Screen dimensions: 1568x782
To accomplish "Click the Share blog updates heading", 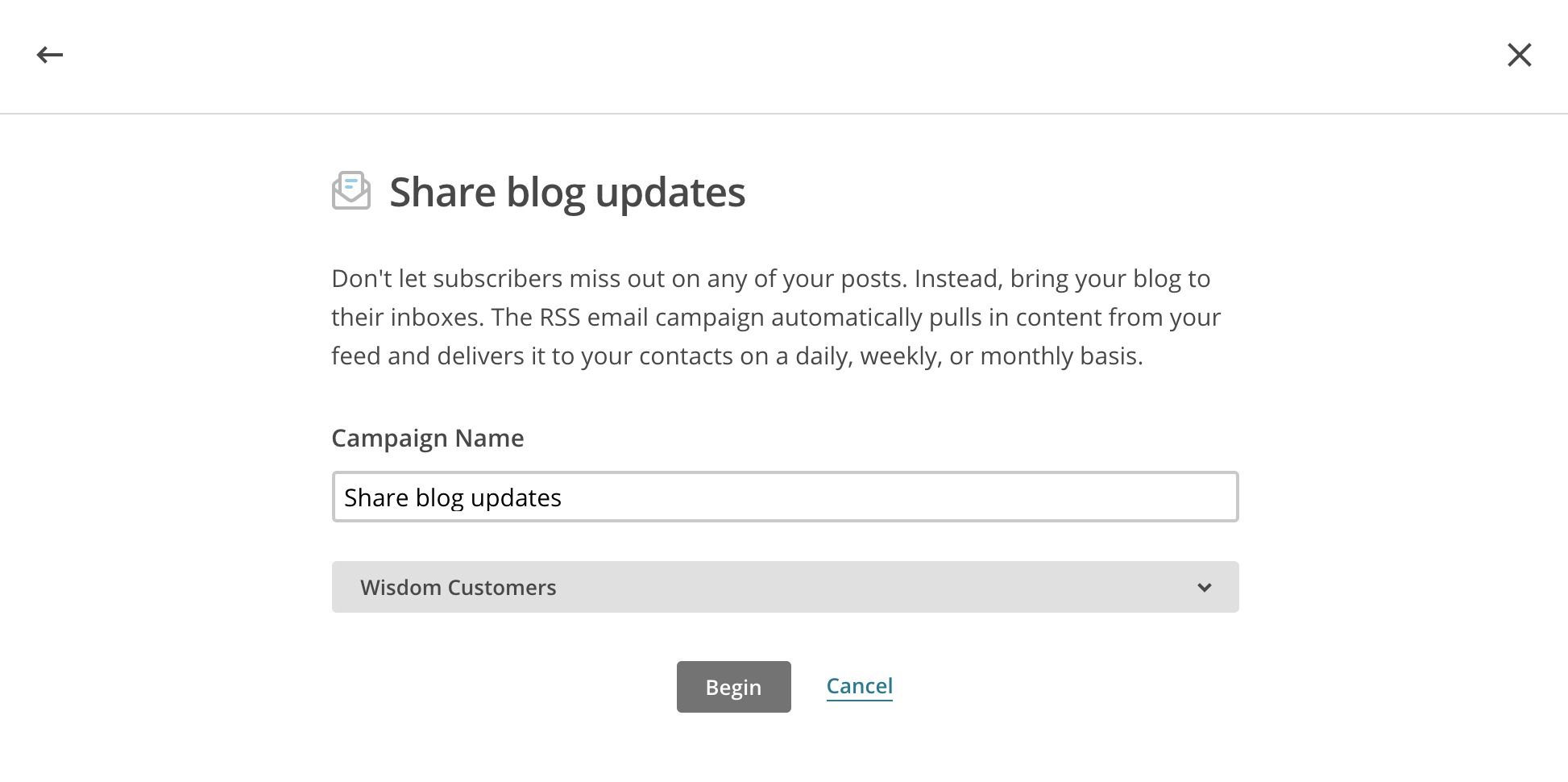I will pyautogui.click(x=566, y=192).
